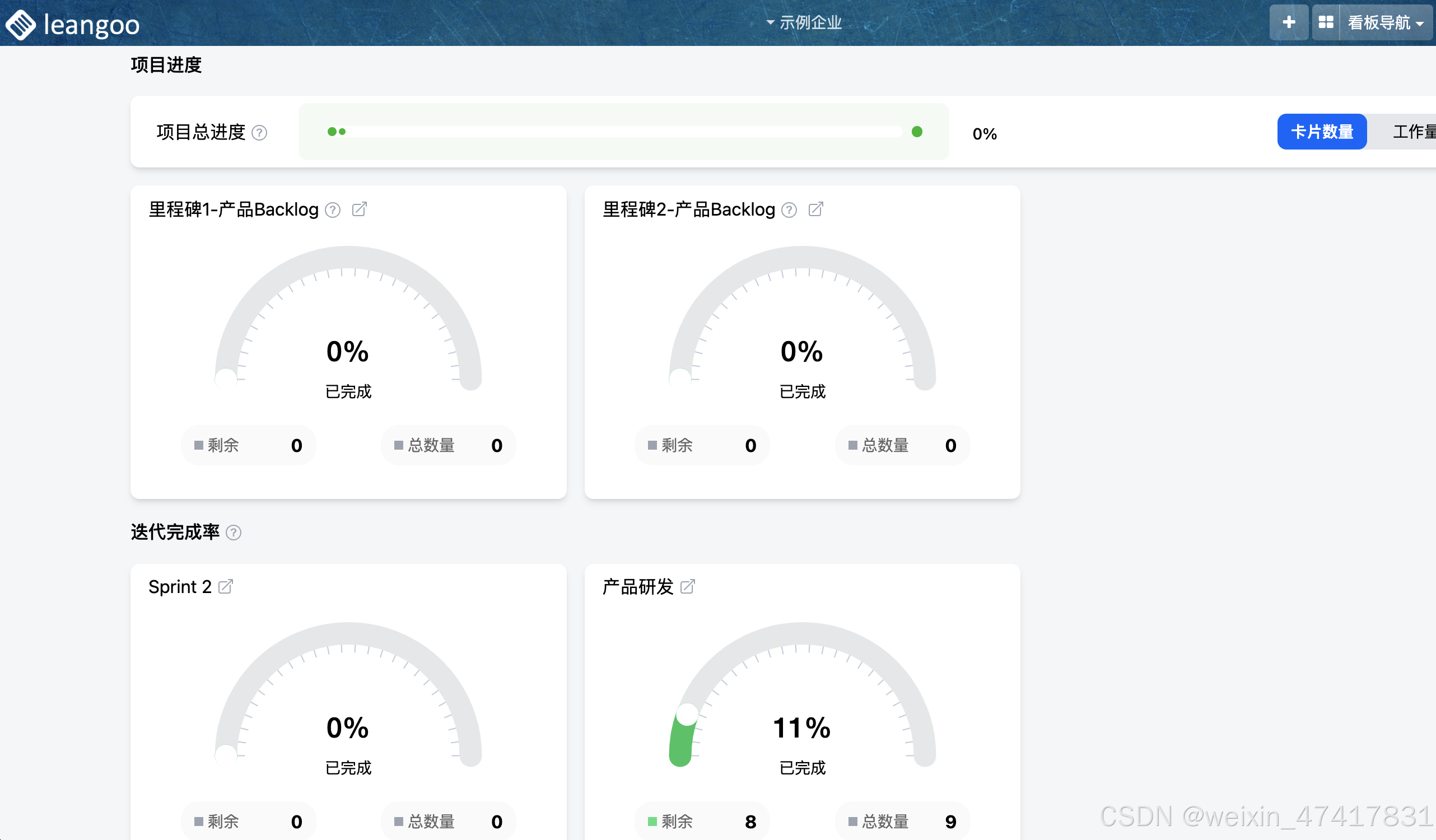Screen dimensions: 1436x840
Task: Open help icon beside 里程碑2-产品Backlog
Action: tap(789, 211)
